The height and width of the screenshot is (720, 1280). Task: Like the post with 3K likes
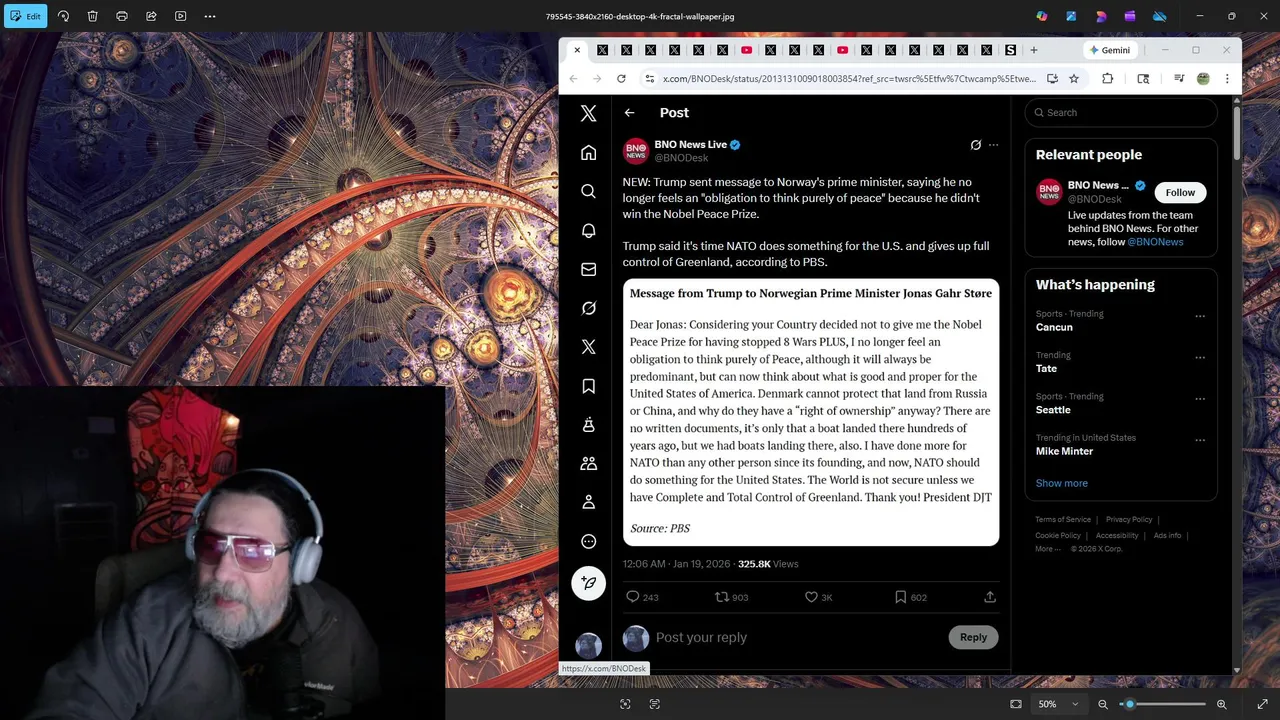click(819, 597)
